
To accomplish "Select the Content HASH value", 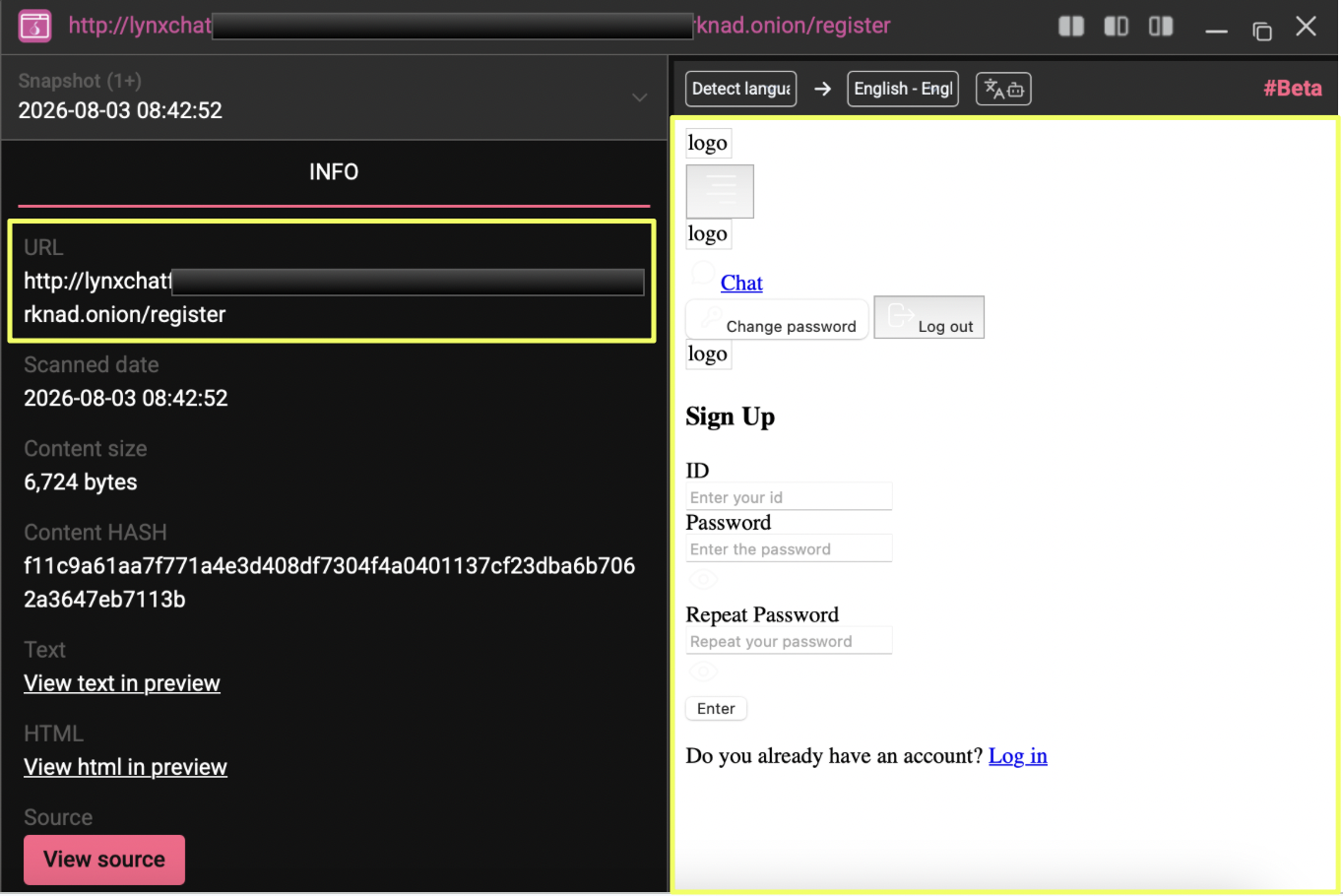I will (x=330, y=582).
